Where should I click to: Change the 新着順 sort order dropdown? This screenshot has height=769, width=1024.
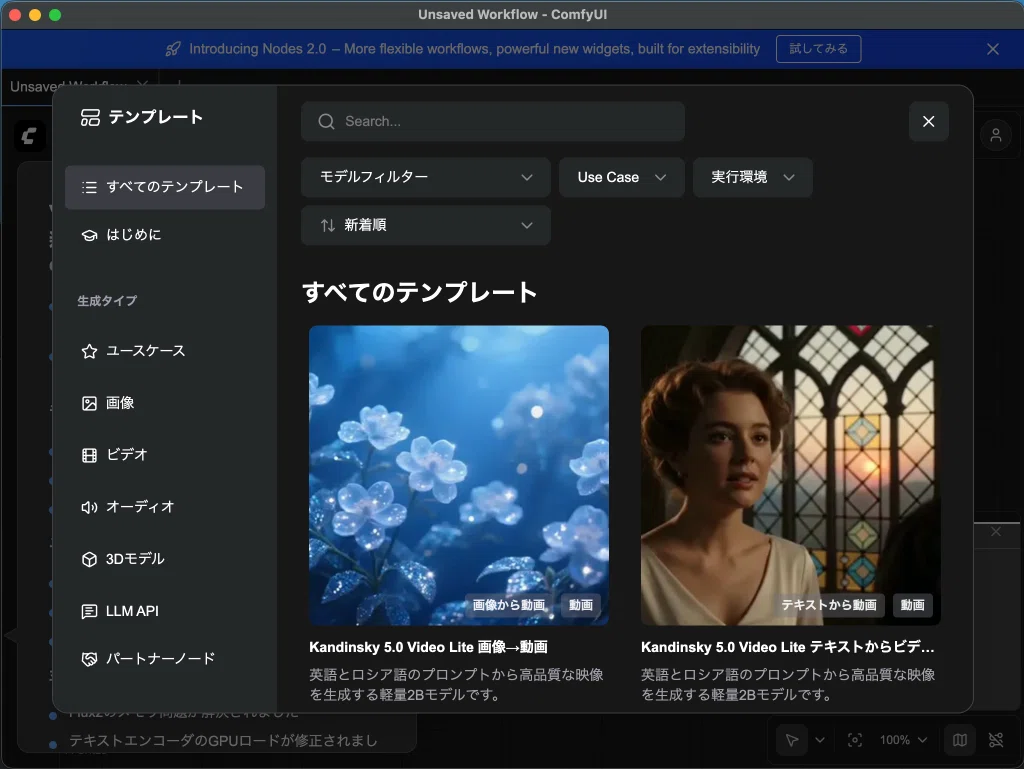(x=426, y=225)
